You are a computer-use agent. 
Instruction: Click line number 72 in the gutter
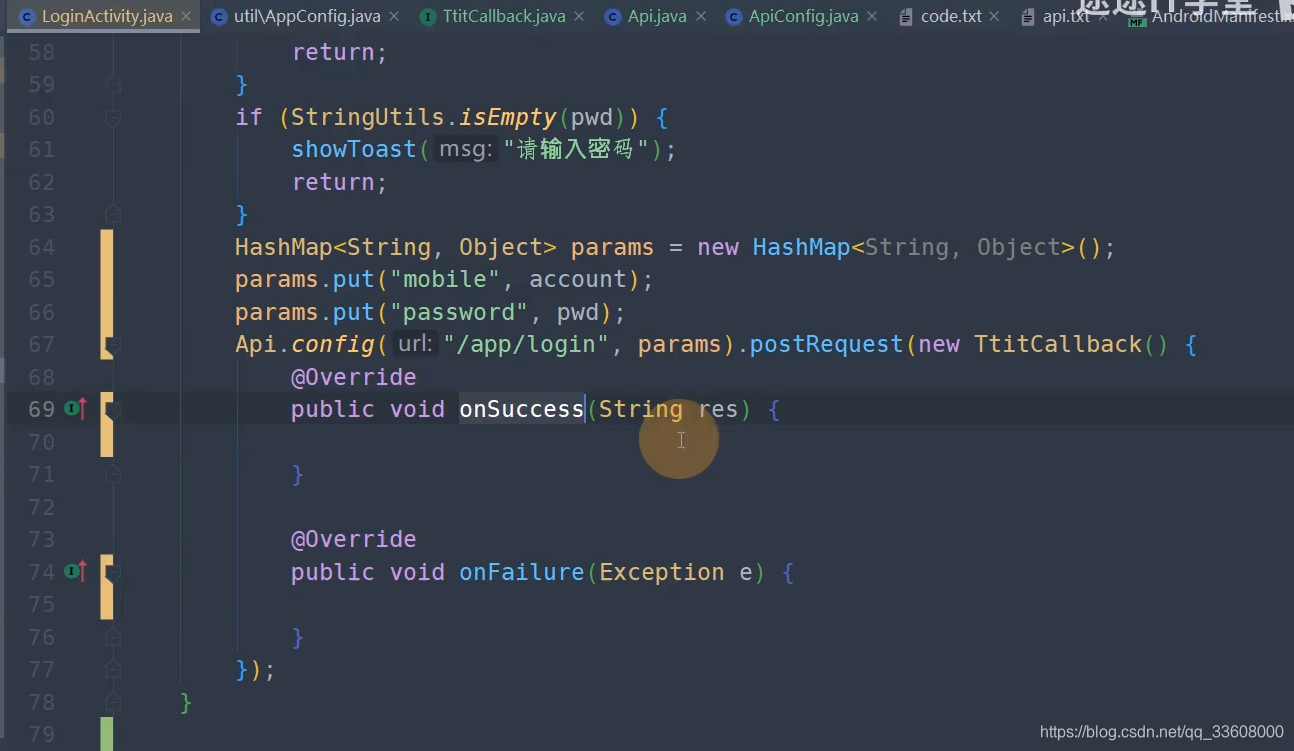pos(42,507)
